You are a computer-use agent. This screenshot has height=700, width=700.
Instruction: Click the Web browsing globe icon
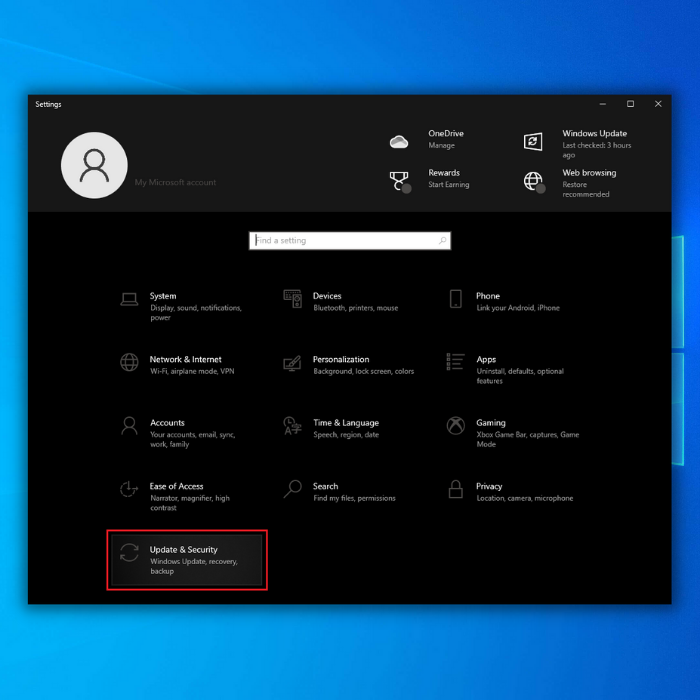[534, 182]
